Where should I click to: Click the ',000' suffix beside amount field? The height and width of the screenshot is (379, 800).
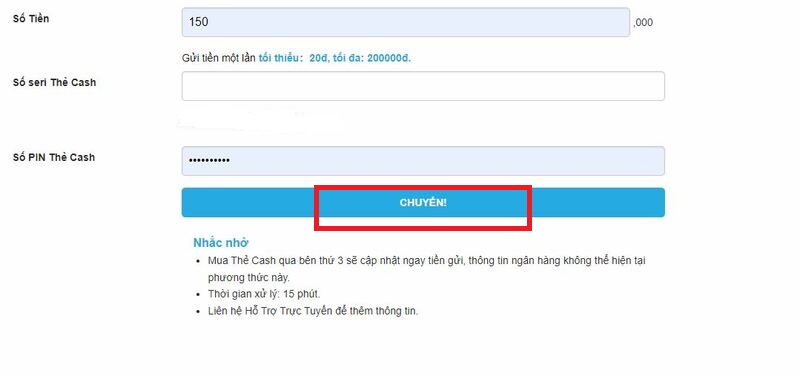pos(643,22)
